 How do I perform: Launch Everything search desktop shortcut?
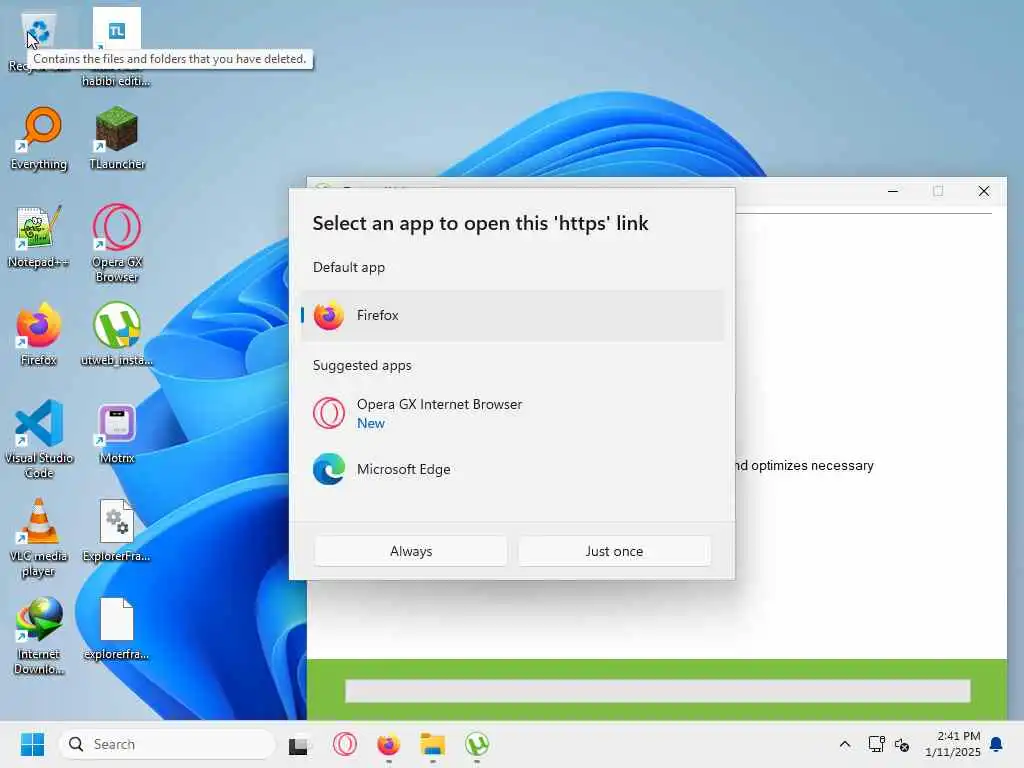[39, 138]
